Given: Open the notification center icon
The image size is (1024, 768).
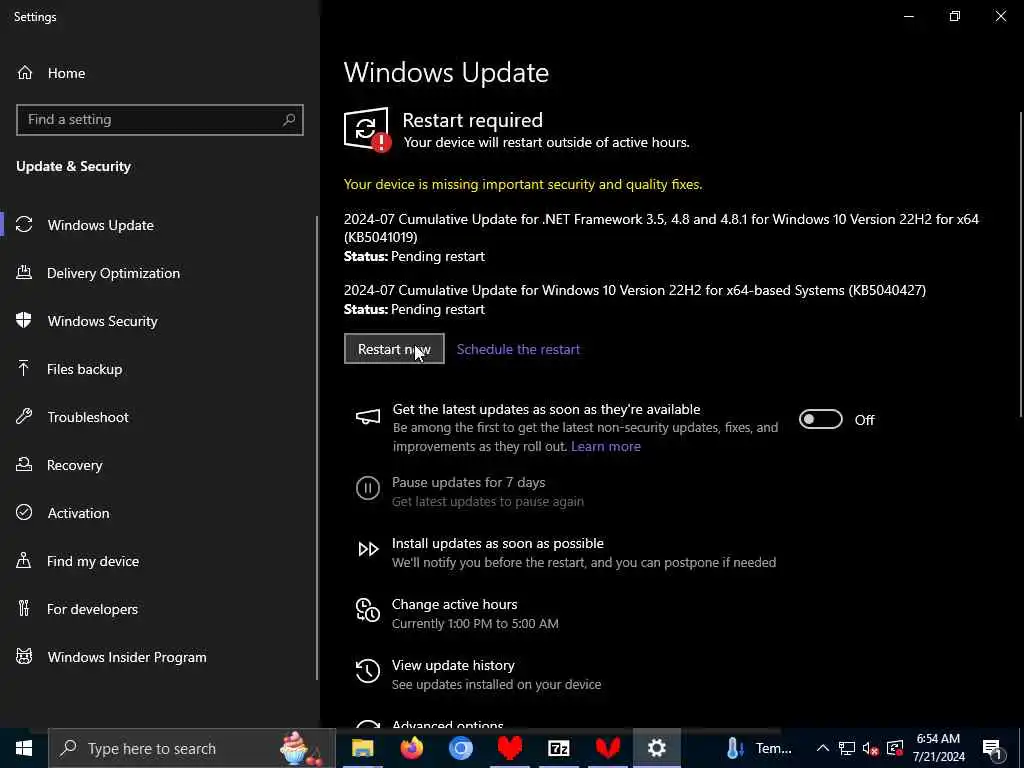Looking at the screenshot, I should coord(992,748).
